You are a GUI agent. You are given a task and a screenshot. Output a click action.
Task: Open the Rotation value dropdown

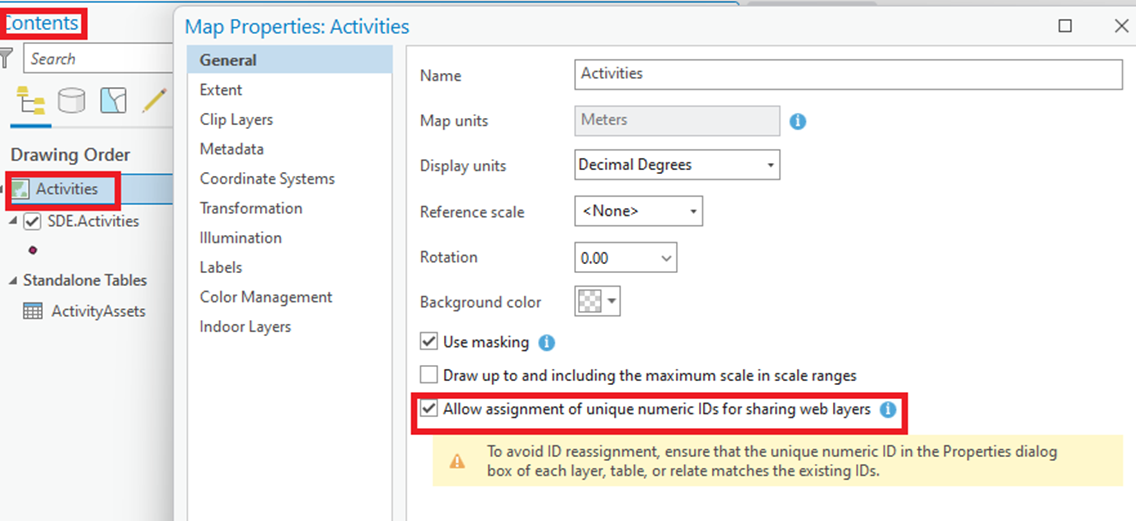[x=625, y=257]
